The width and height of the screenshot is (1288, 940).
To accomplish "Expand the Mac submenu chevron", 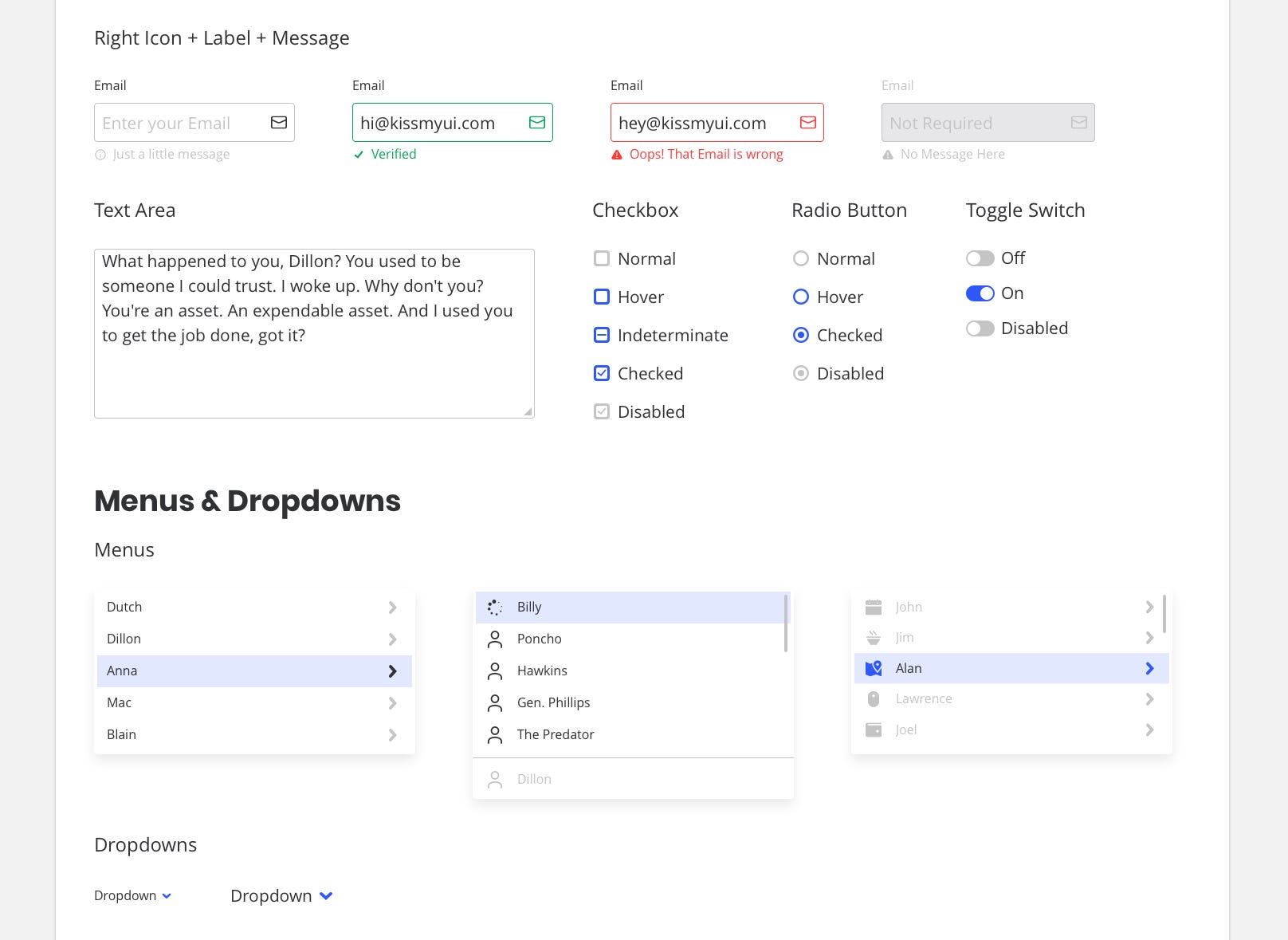I will [392, 703].
